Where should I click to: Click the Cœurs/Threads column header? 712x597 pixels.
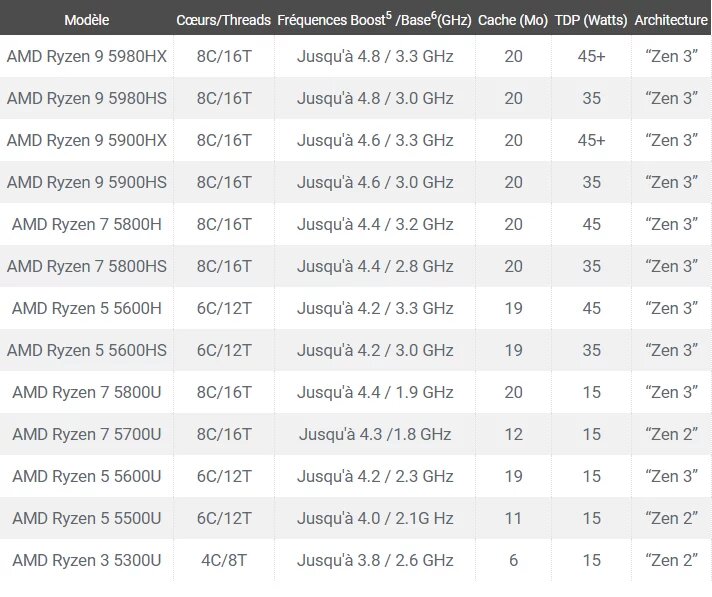pos(223,20)
